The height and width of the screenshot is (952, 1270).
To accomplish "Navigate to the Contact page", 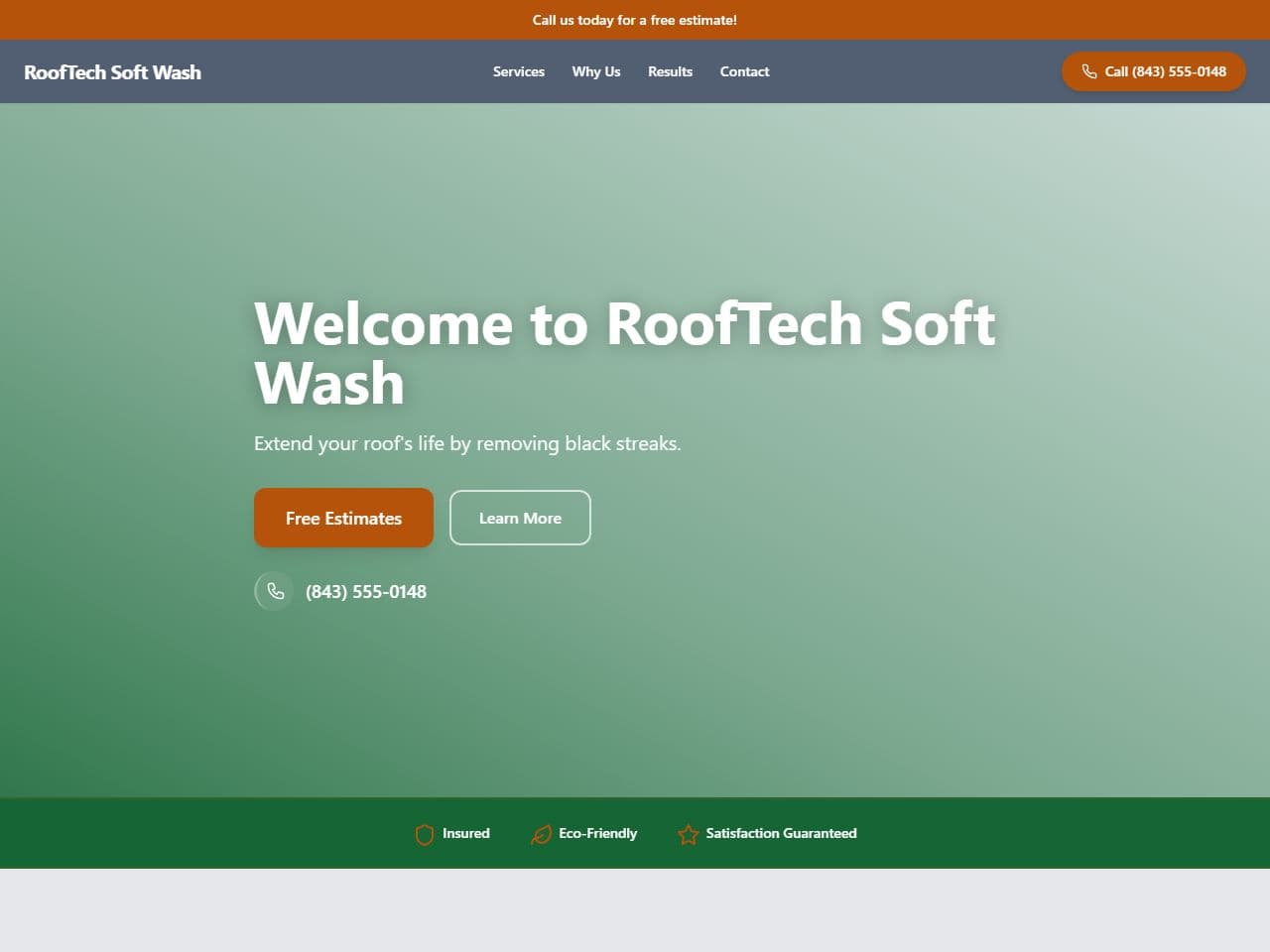I will 744,71.
